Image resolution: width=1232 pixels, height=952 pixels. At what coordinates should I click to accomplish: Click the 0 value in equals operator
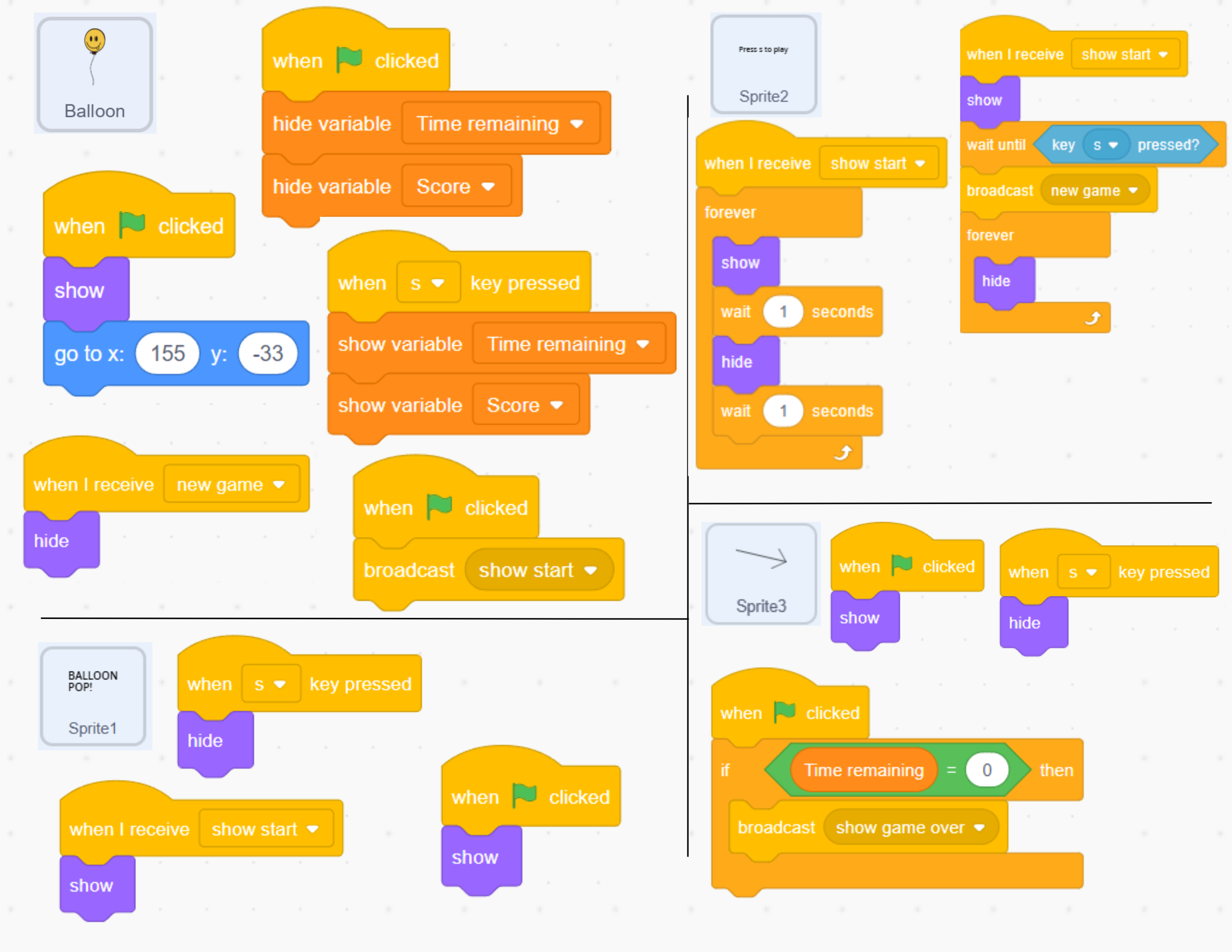987,770
